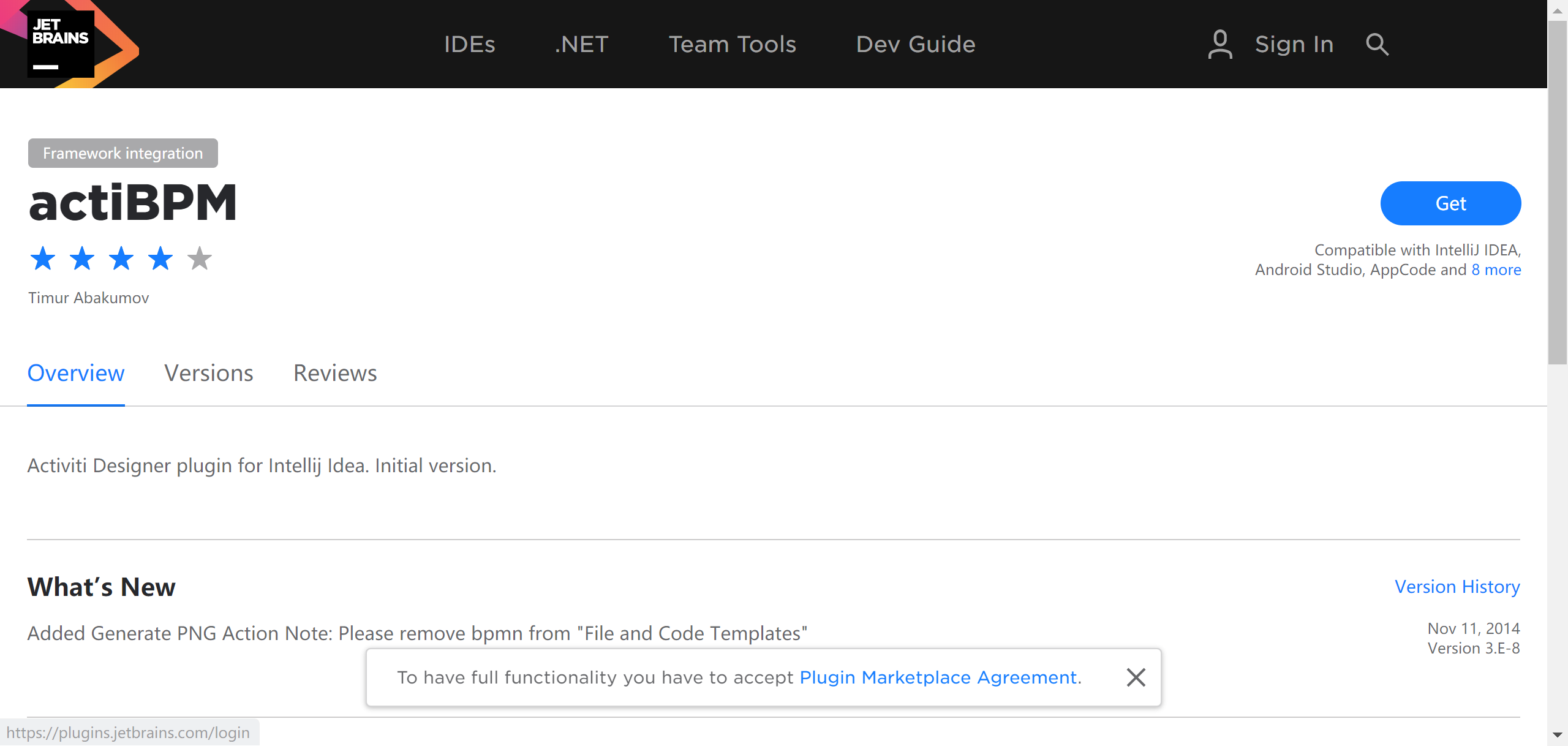Screen dimensions: 1568x746
Task: Rate the plugin with the fifth gray star
Action: coord(200,258)
